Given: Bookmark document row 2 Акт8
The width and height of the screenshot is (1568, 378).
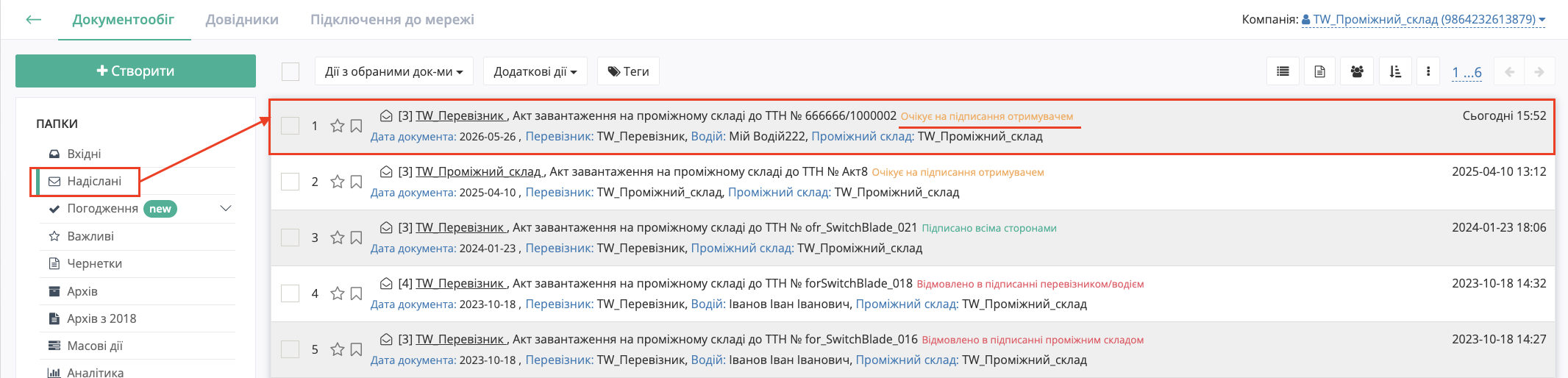Looking at the screenshot, I should [356, 182].
